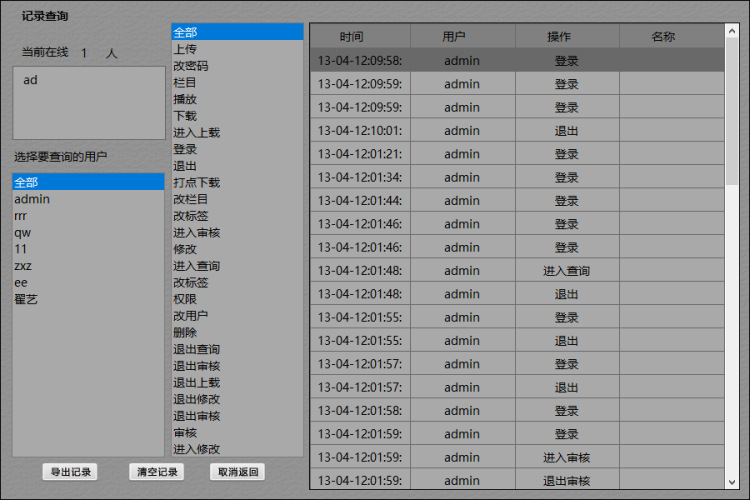This screenshot has width=750, height=500.
Task: Click the 取消返回 cancel button
Action: click(x=238, y=472)
